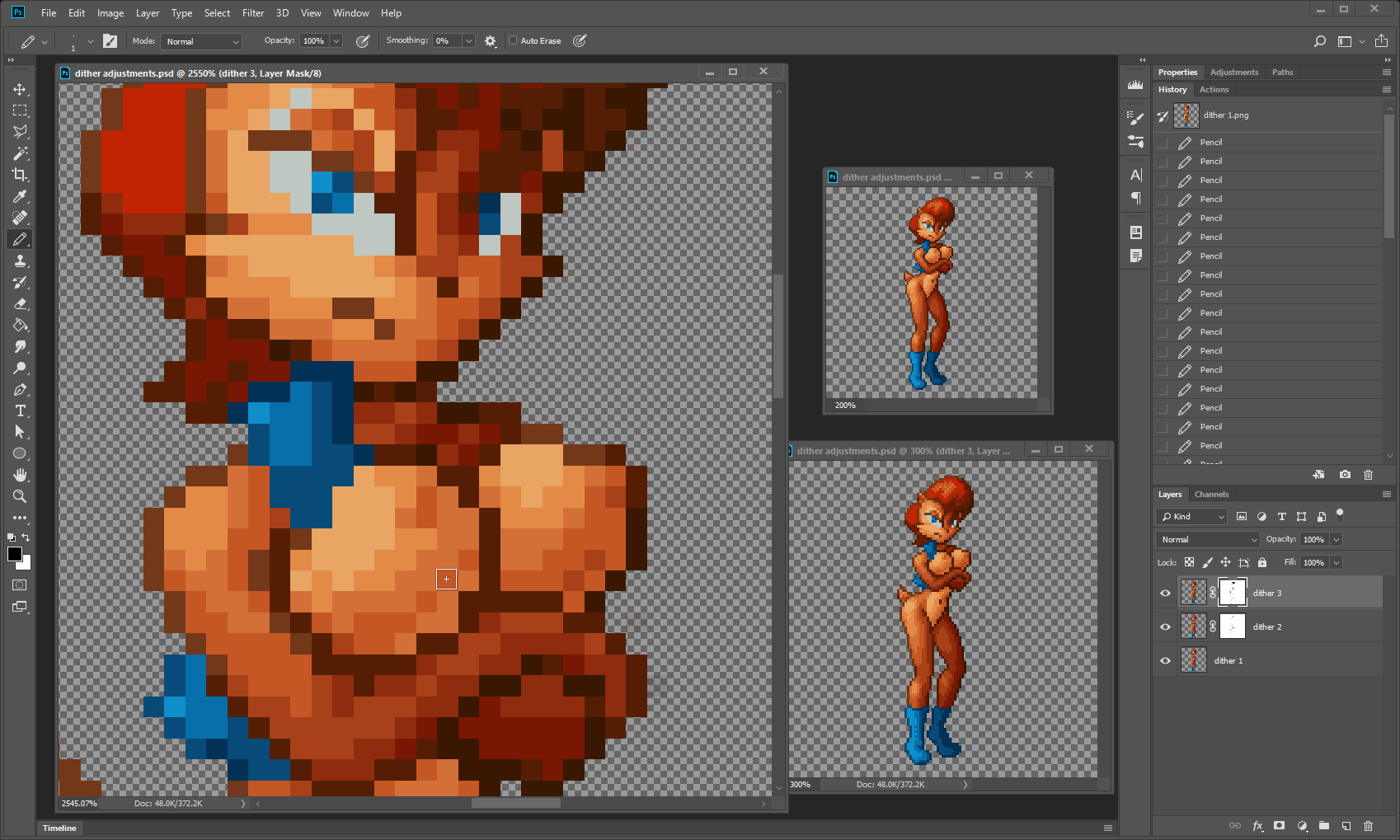The image size is (1400, 840).
Task: Select the Eyedropper tool
Action: pyautogui.click(x=20, y=196)
